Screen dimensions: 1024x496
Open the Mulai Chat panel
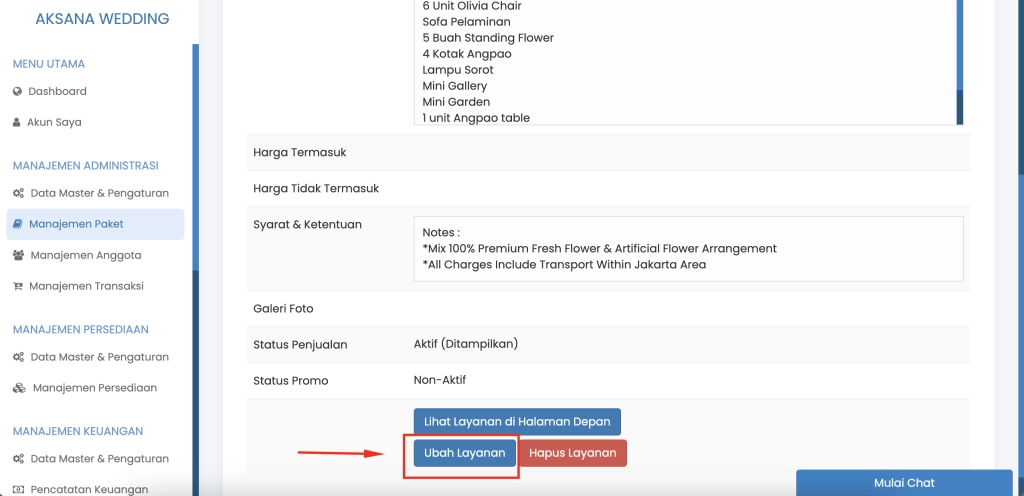tap(904, 483)
